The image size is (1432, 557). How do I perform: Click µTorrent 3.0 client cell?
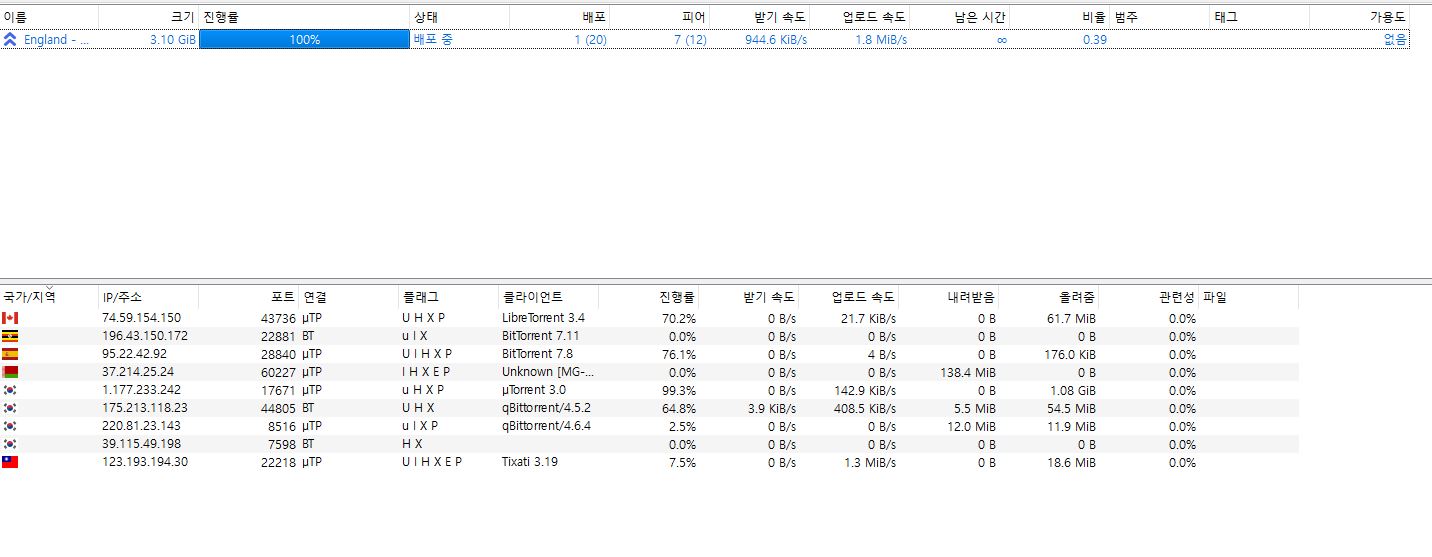(534, 390)
